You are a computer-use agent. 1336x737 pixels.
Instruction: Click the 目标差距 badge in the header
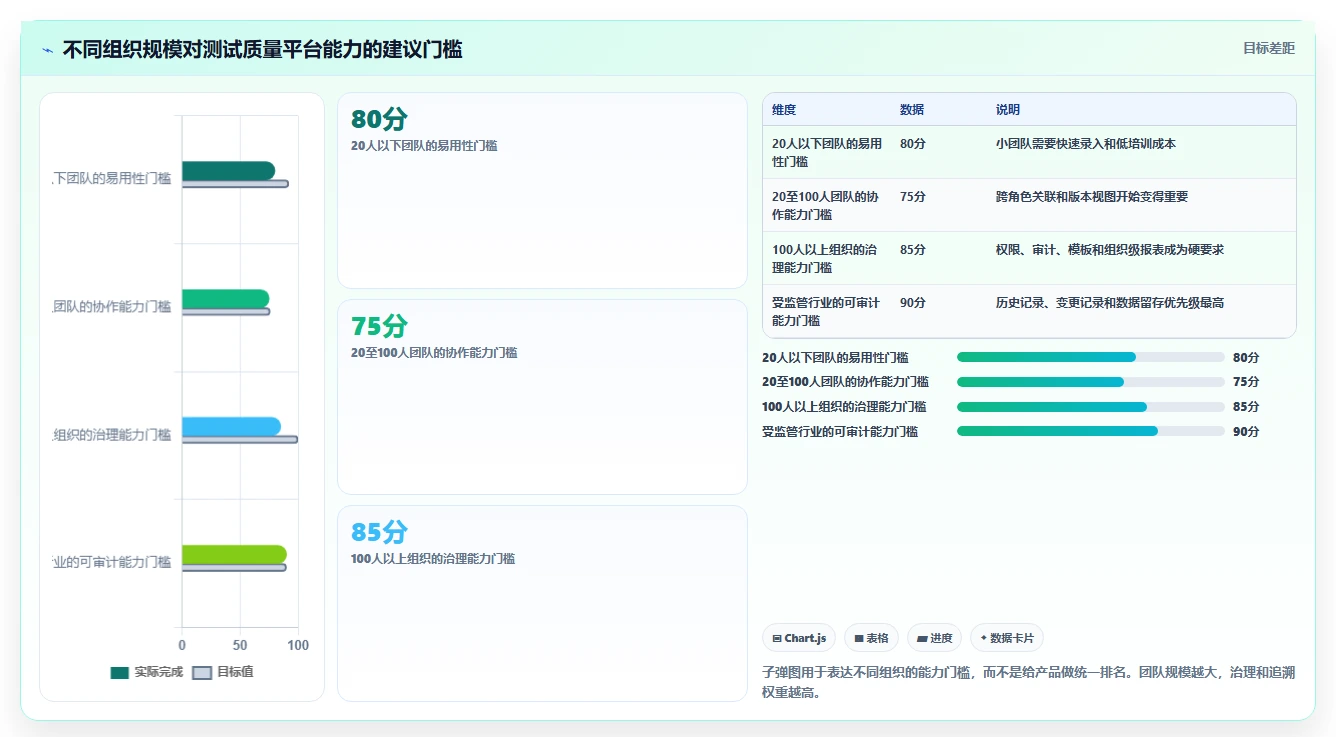pos(1268,48)
